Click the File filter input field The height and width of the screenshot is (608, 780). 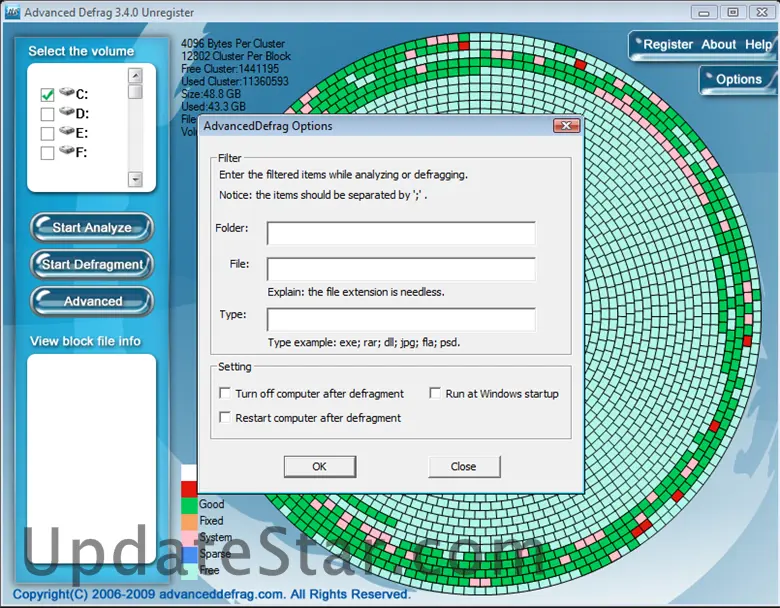401,269
